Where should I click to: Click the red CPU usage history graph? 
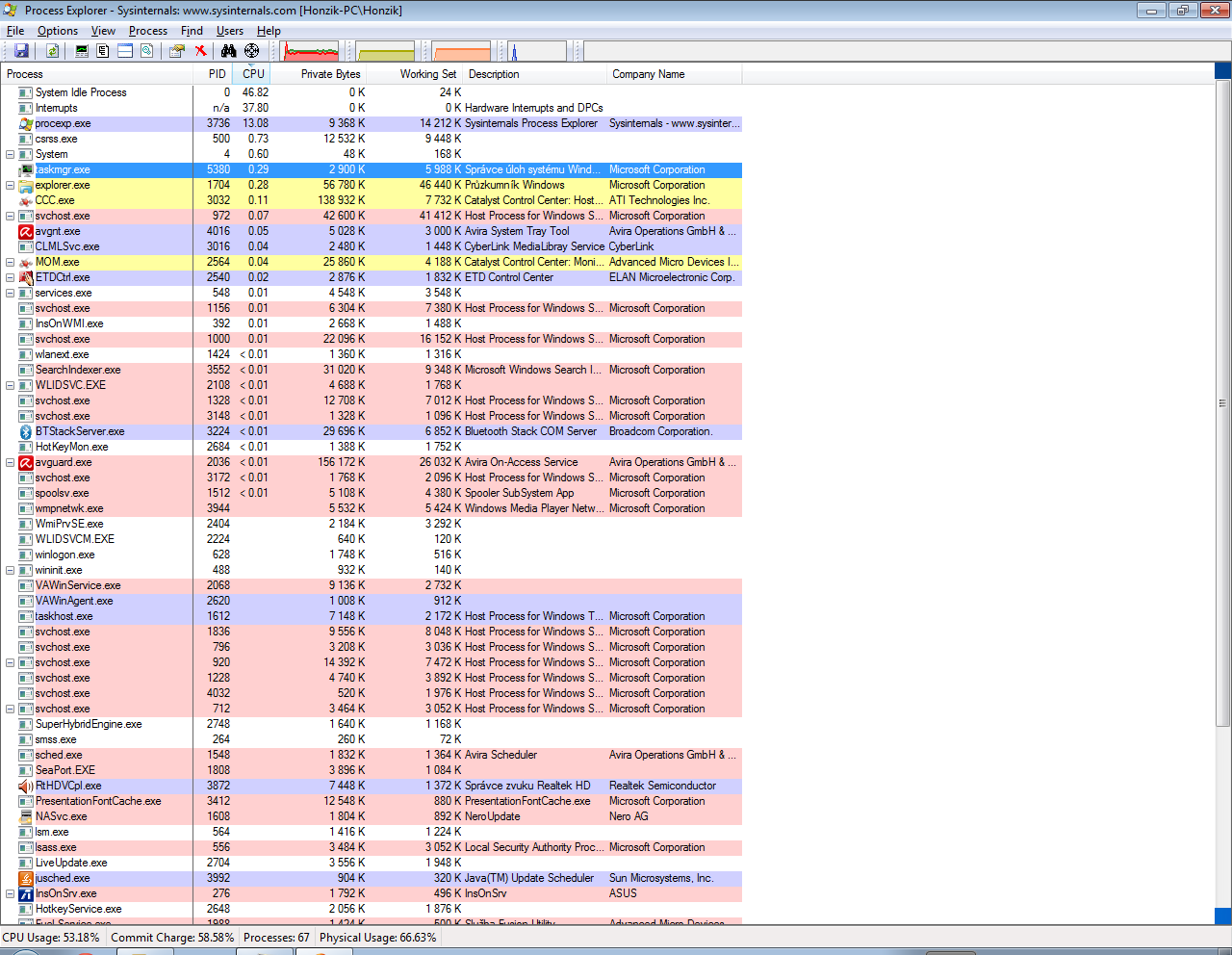310,51
